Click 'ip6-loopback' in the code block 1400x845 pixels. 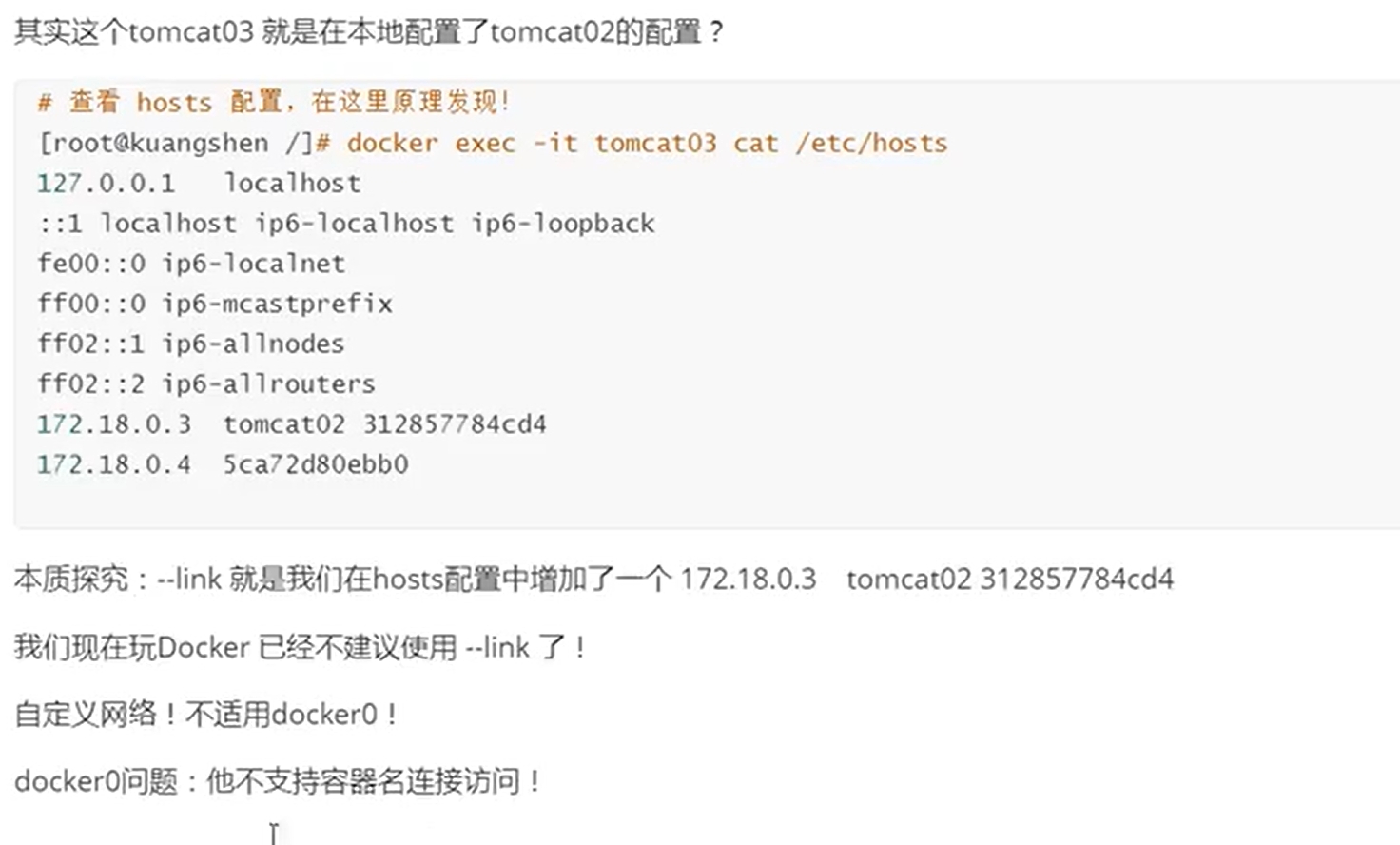tap(563, 223)
